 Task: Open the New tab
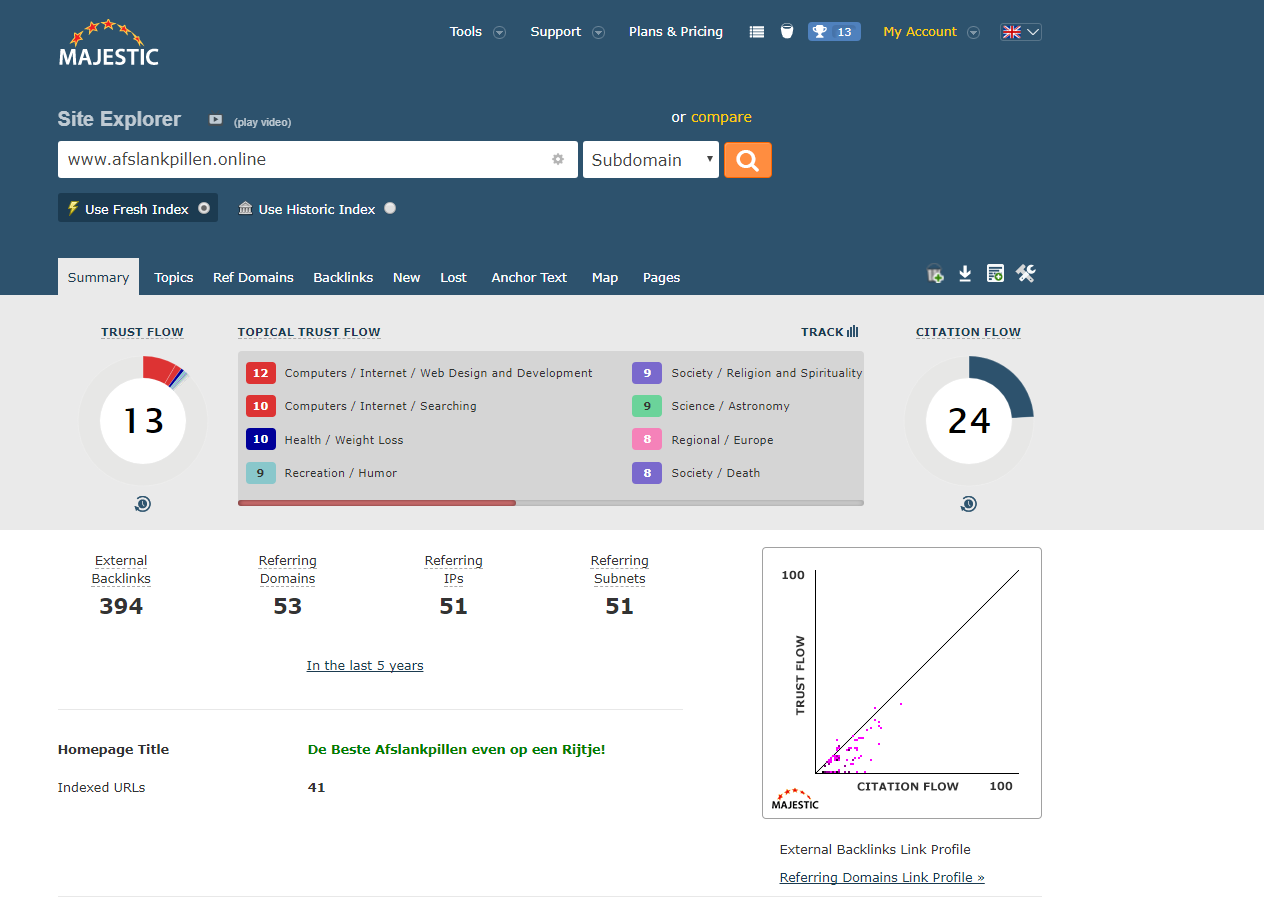pyautogui.click(x=406, y=277)
